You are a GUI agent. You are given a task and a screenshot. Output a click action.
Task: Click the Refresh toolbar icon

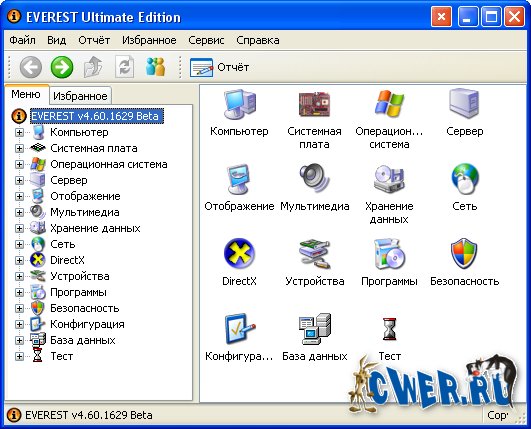125,67
